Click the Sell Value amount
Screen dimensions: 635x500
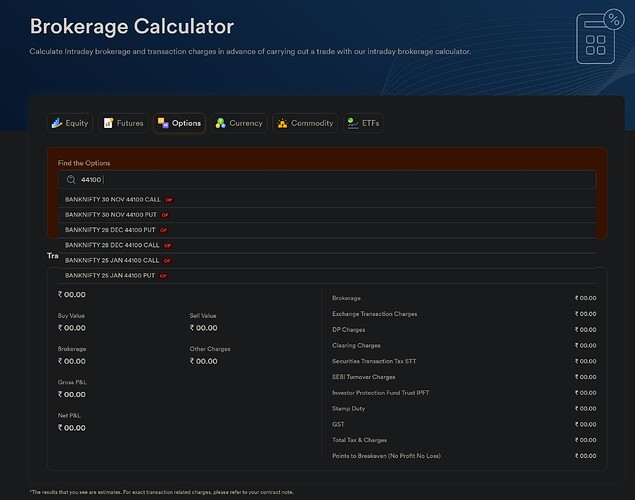203,328
